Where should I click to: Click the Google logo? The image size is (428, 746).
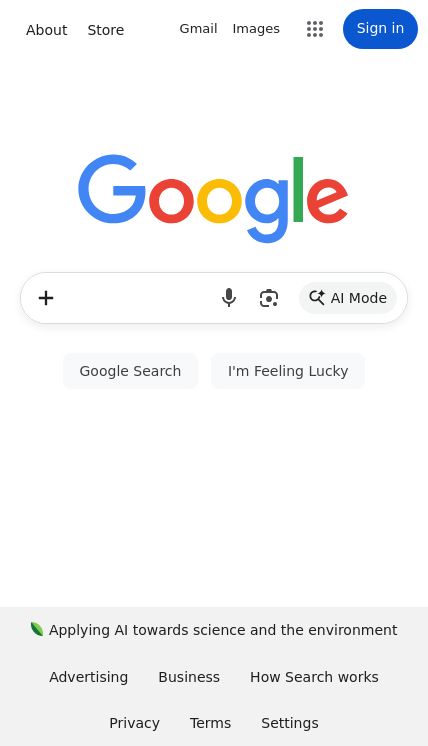(x=213, y=198)
